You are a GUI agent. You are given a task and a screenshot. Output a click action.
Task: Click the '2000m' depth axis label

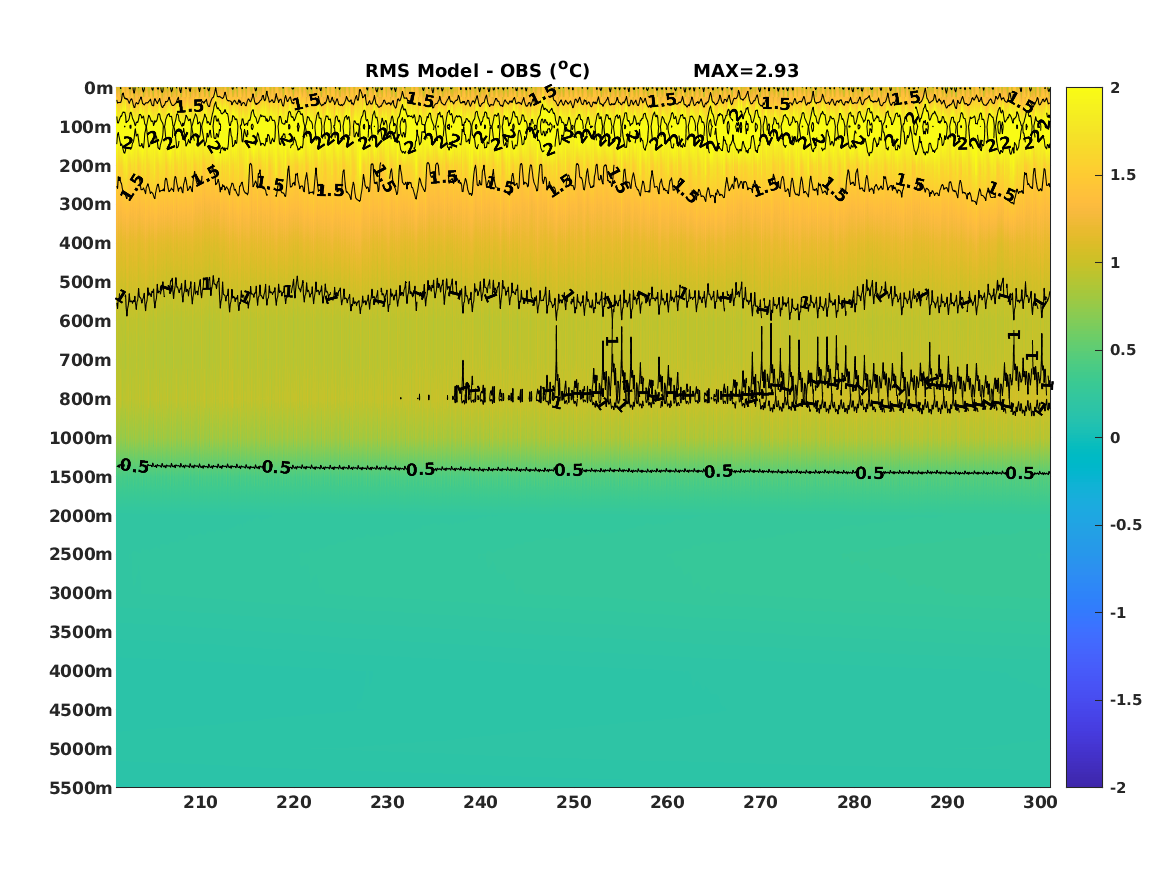(81, 516)
